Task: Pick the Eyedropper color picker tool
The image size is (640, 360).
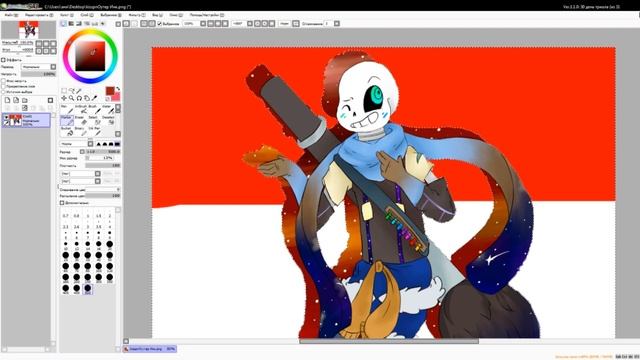Action: [94, 98]
